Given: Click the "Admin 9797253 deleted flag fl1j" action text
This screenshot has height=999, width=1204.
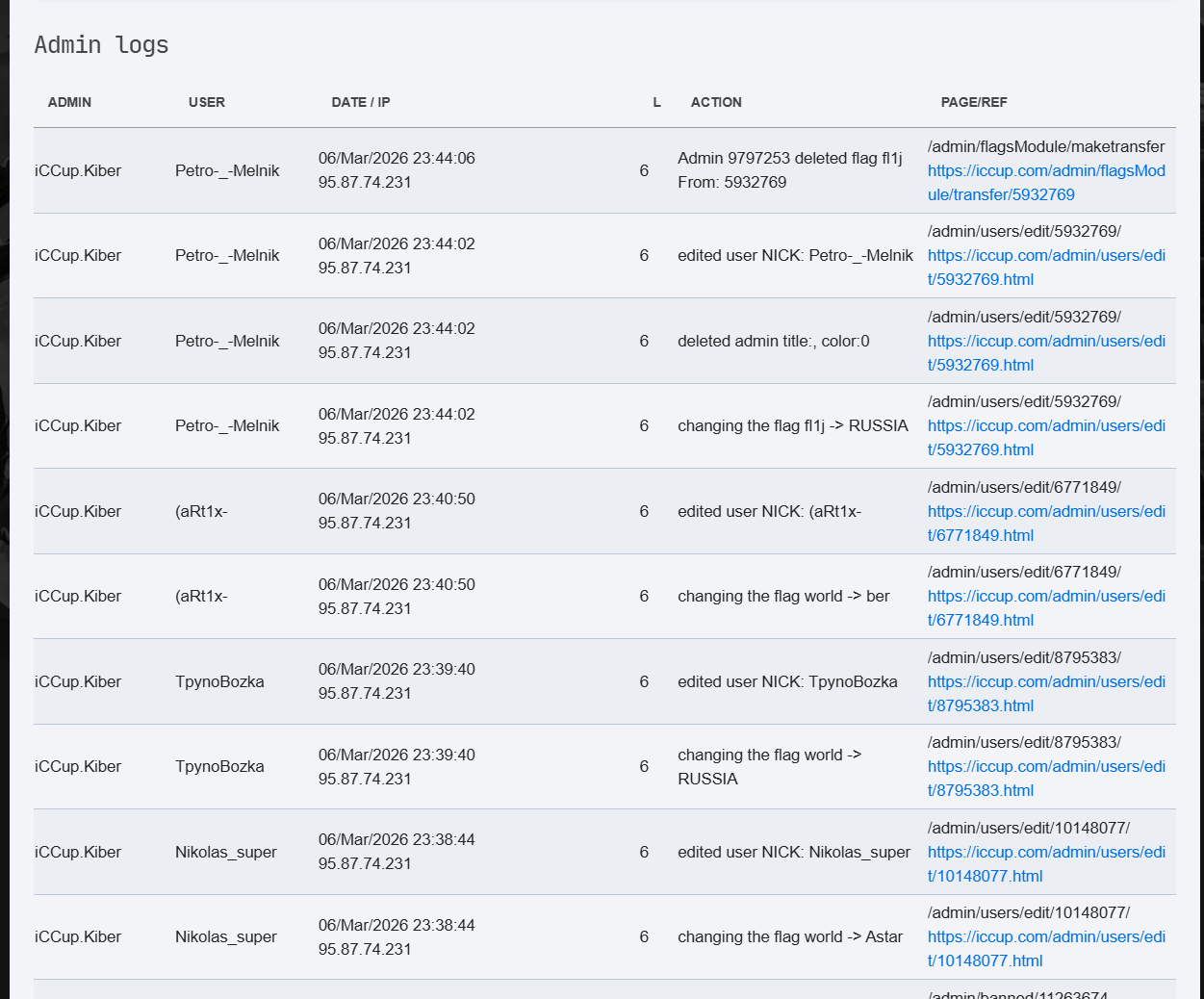Looking at the screenshot, I should (x=789, y=159).
